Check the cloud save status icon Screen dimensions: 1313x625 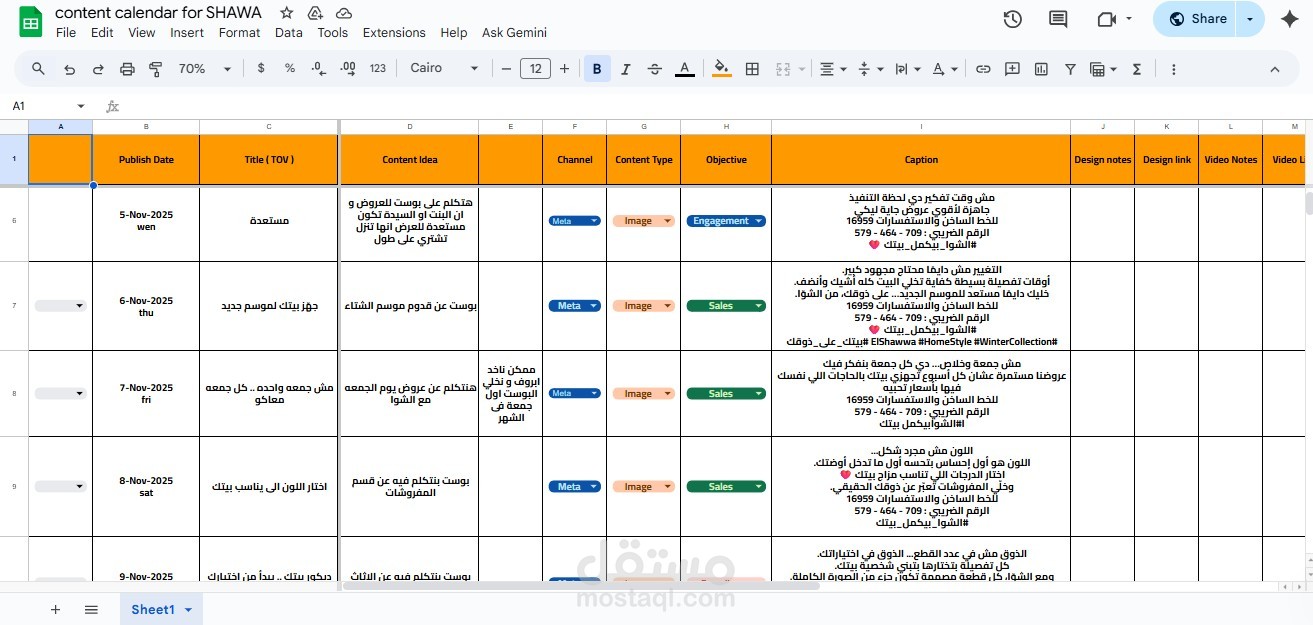344,13
